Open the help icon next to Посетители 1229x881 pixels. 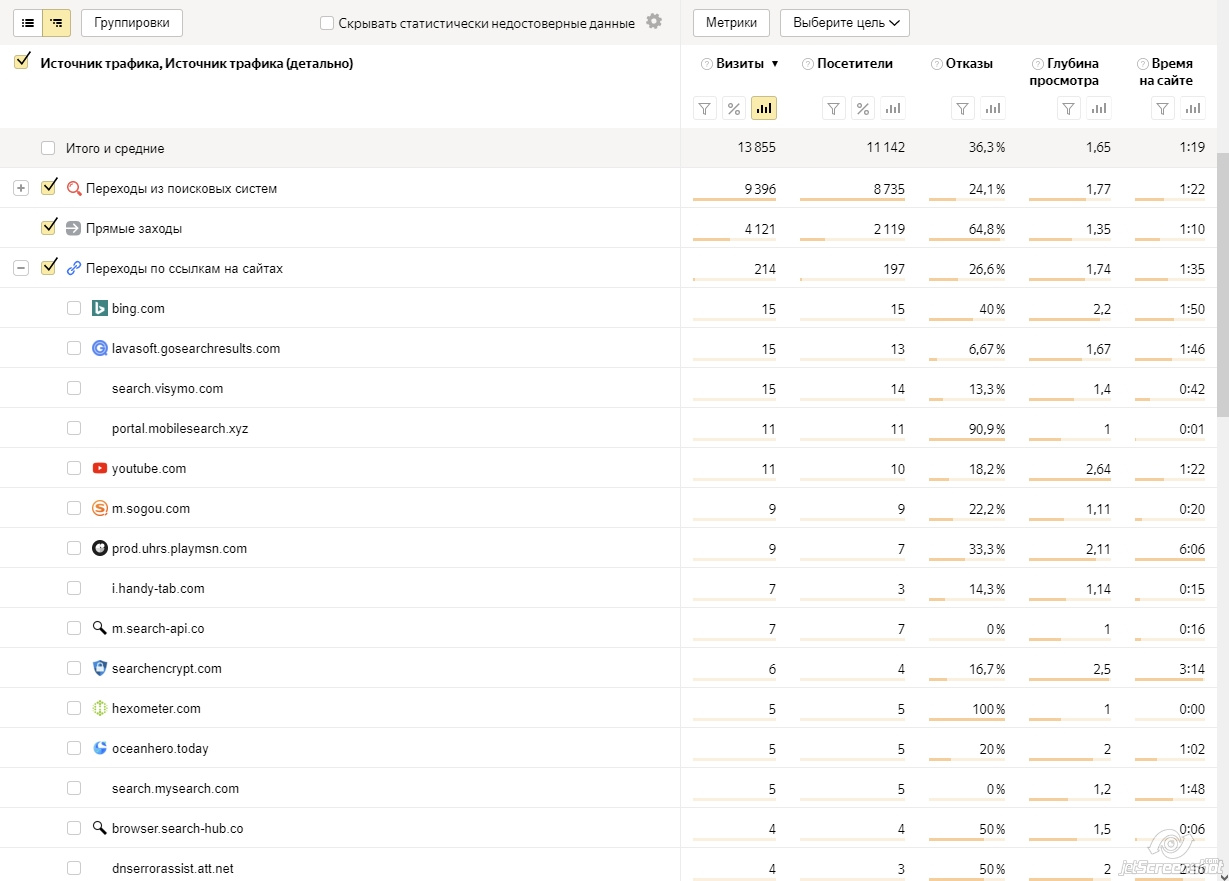(807, 64)
